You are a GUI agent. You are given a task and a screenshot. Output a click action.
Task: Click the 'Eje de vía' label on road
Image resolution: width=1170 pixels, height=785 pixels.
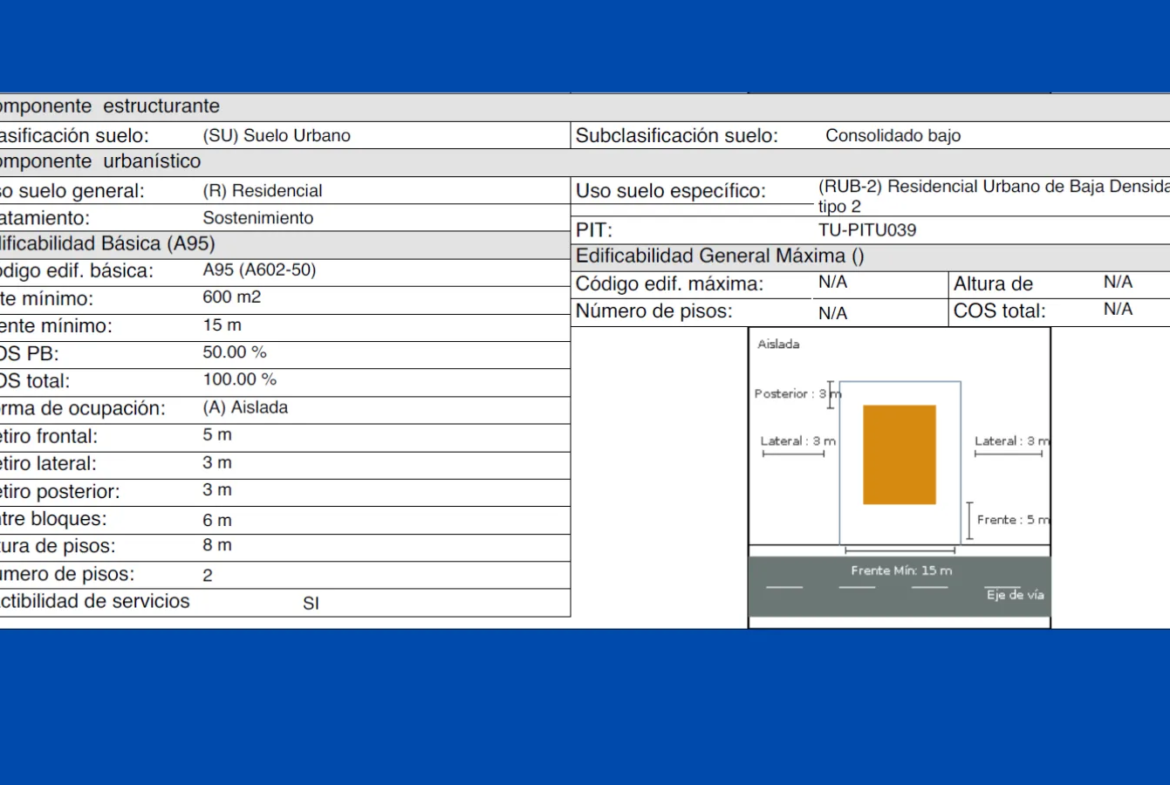click(1015, 595)
